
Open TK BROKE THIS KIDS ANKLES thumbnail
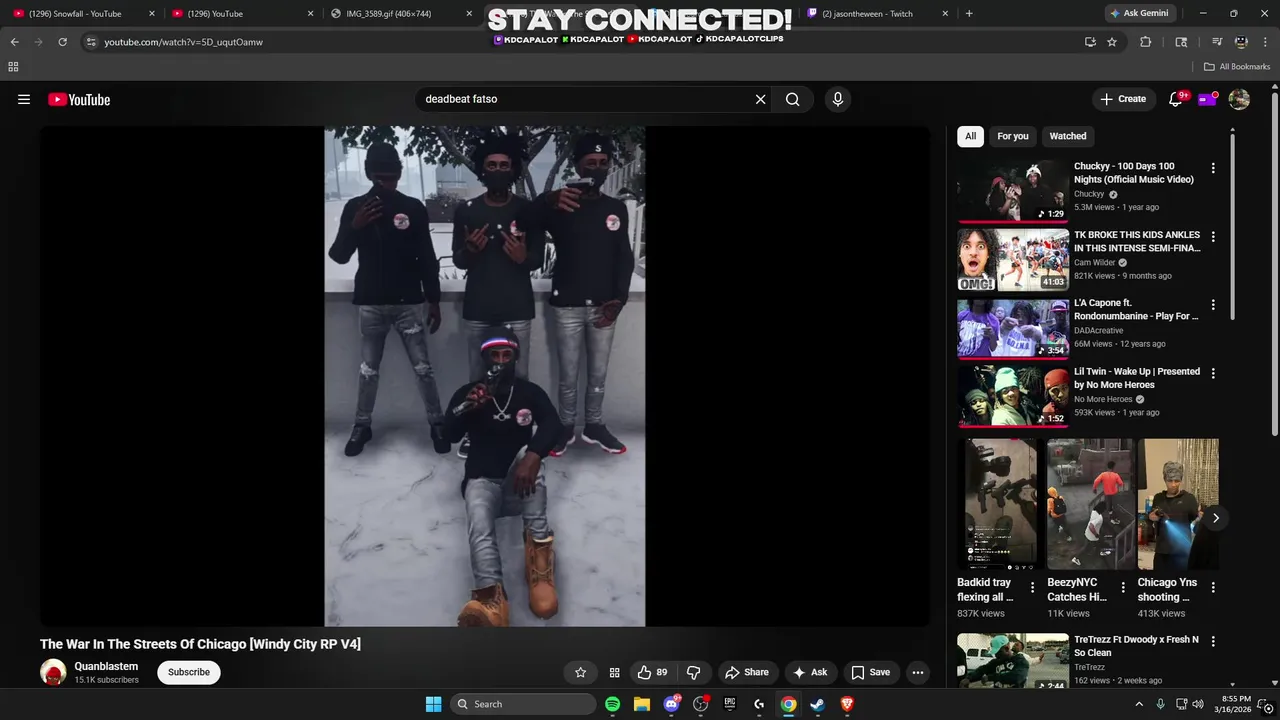[x=1013, y=259]
